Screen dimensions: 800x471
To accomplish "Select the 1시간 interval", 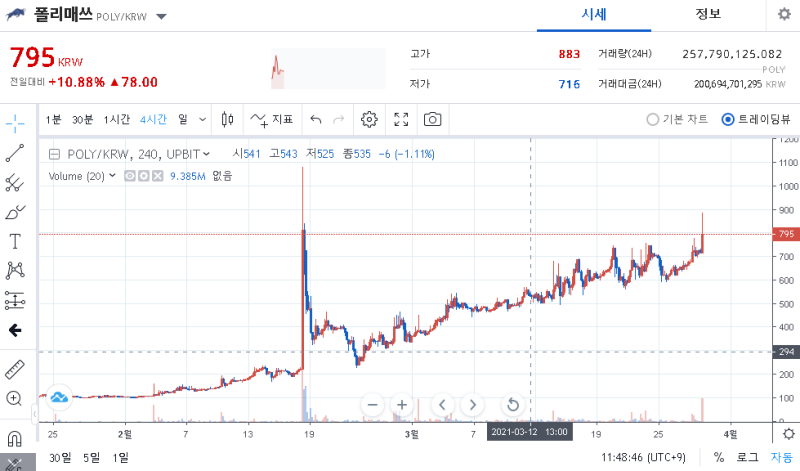I will tap(117, 119).
